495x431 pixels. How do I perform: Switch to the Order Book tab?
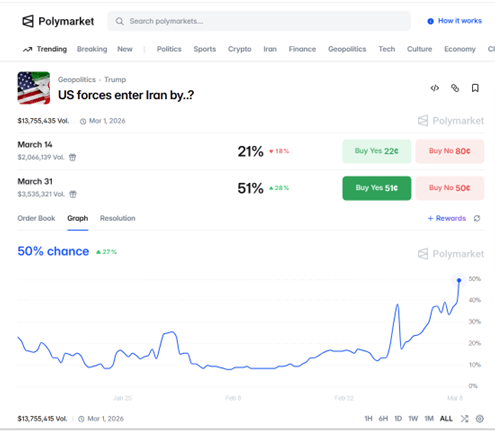coord(36,218)
